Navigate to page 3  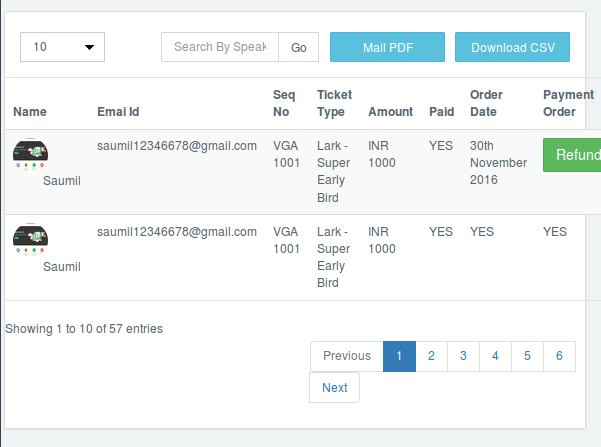tap(463, 356)
